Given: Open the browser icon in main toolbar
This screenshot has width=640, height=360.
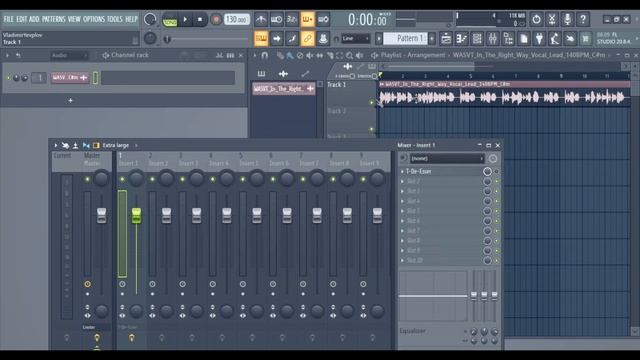Looking at the screenshot, I should pyautogui.click(x=508, y=39).
